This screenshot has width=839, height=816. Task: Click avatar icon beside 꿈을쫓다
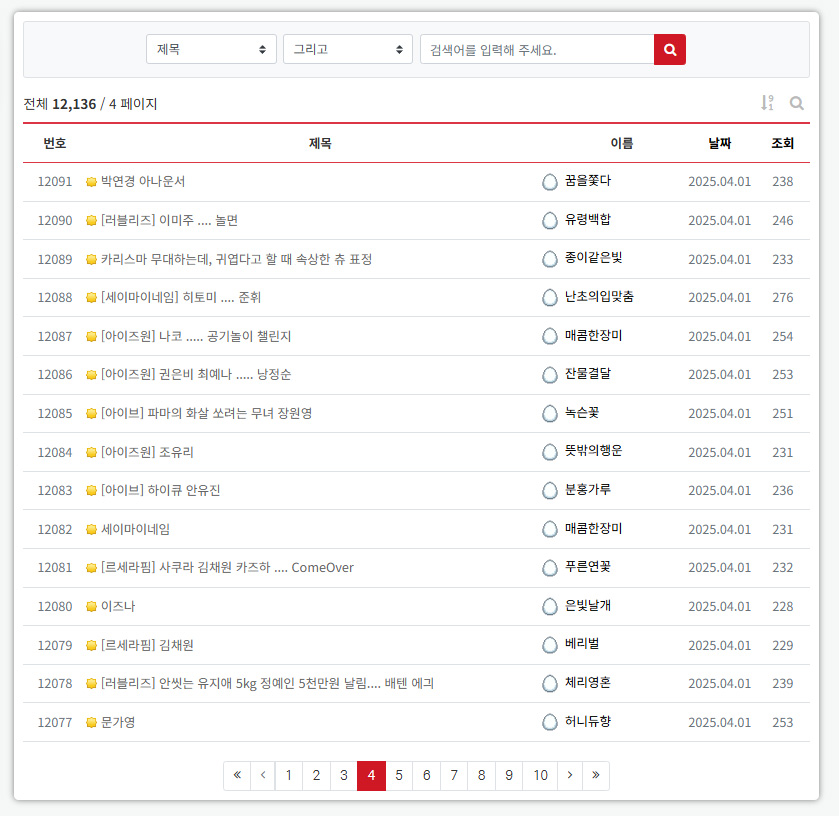[549, 182]
